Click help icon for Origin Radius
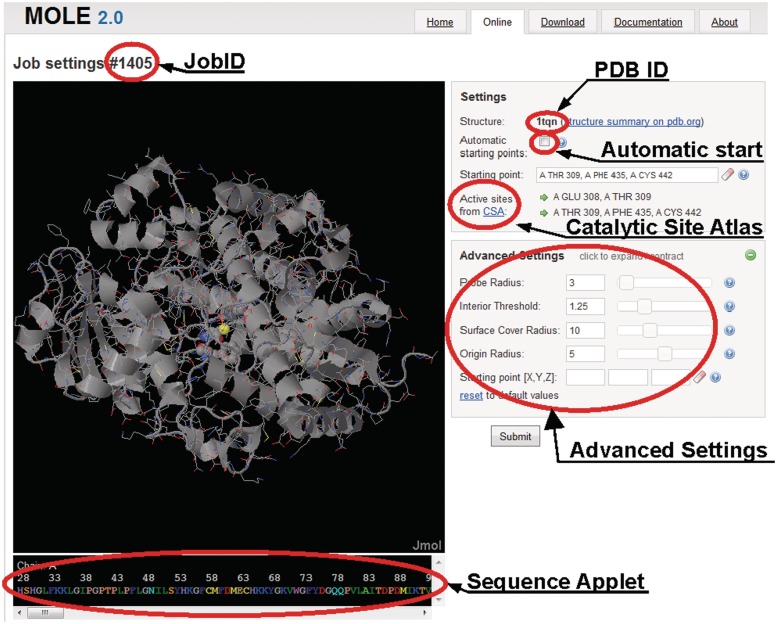 [729, 354]
